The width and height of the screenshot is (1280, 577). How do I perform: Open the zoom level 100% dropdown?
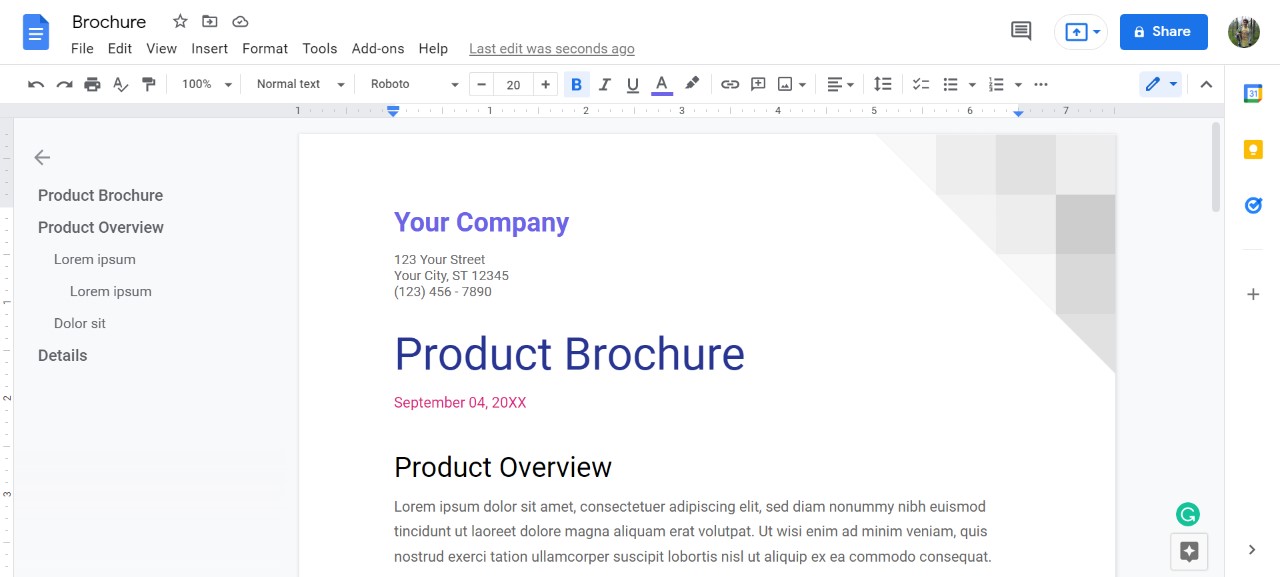point(206,84)
